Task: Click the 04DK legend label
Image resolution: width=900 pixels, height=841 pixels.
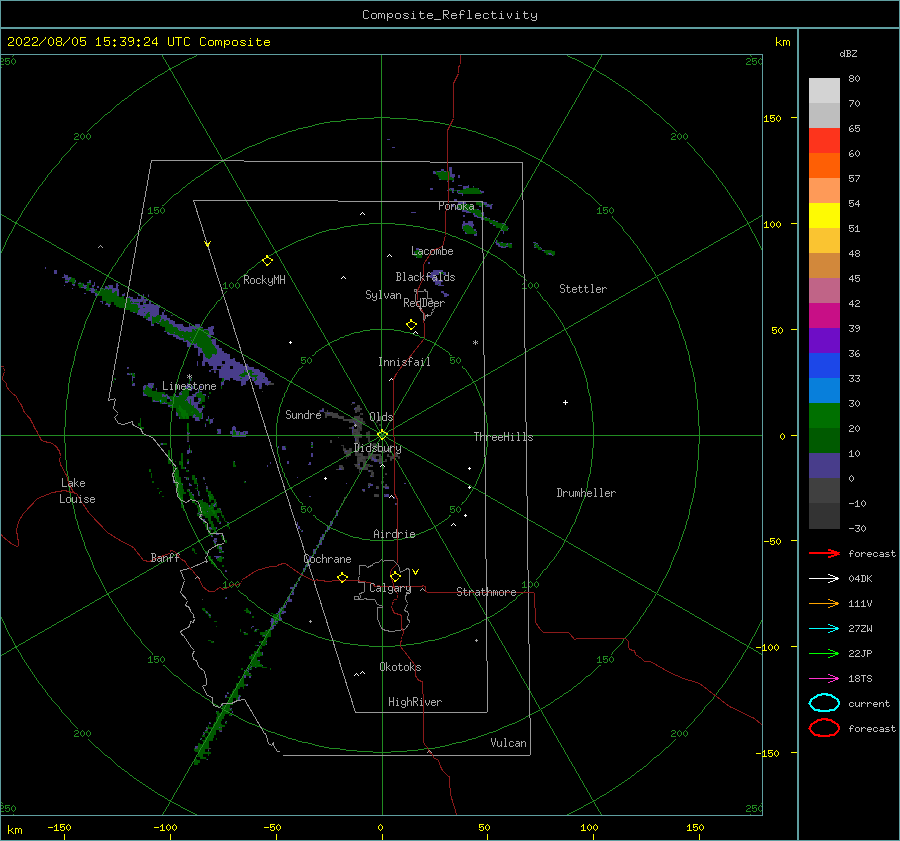Action: pyautogui.click(x=860, y=579)
